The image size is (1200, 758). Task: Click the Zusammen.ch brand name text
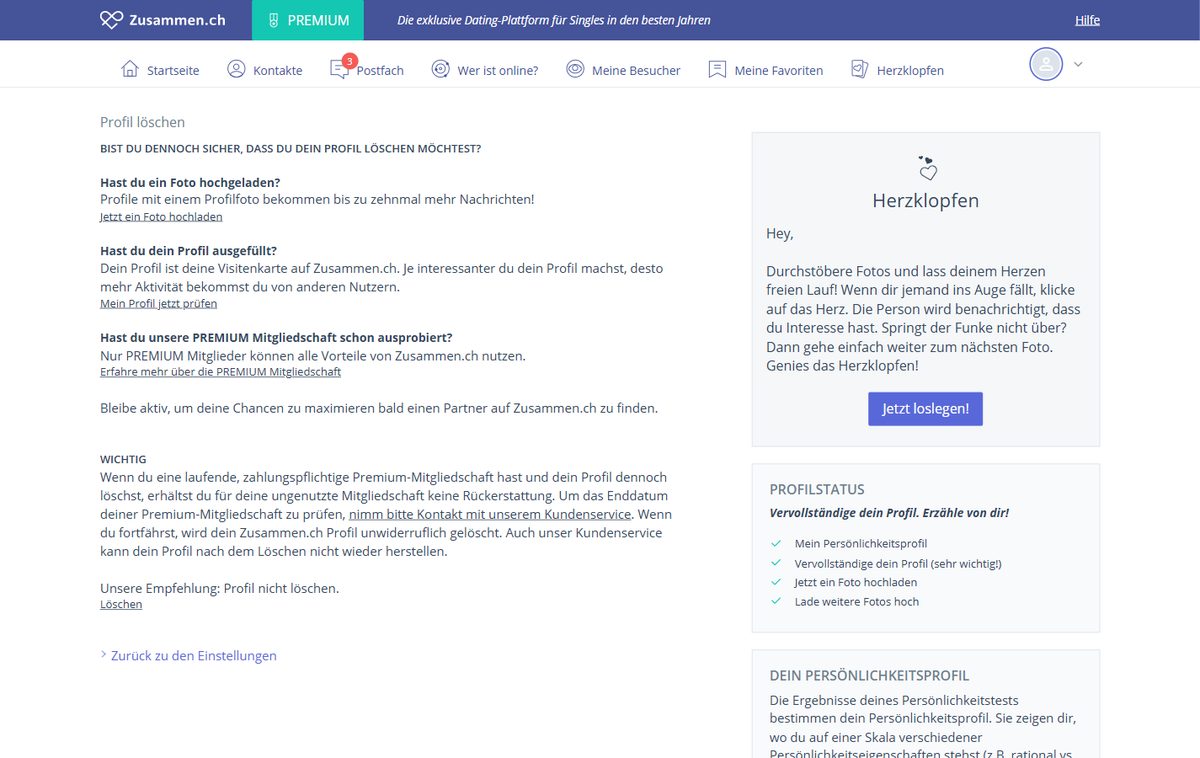(x=177, y=20)
